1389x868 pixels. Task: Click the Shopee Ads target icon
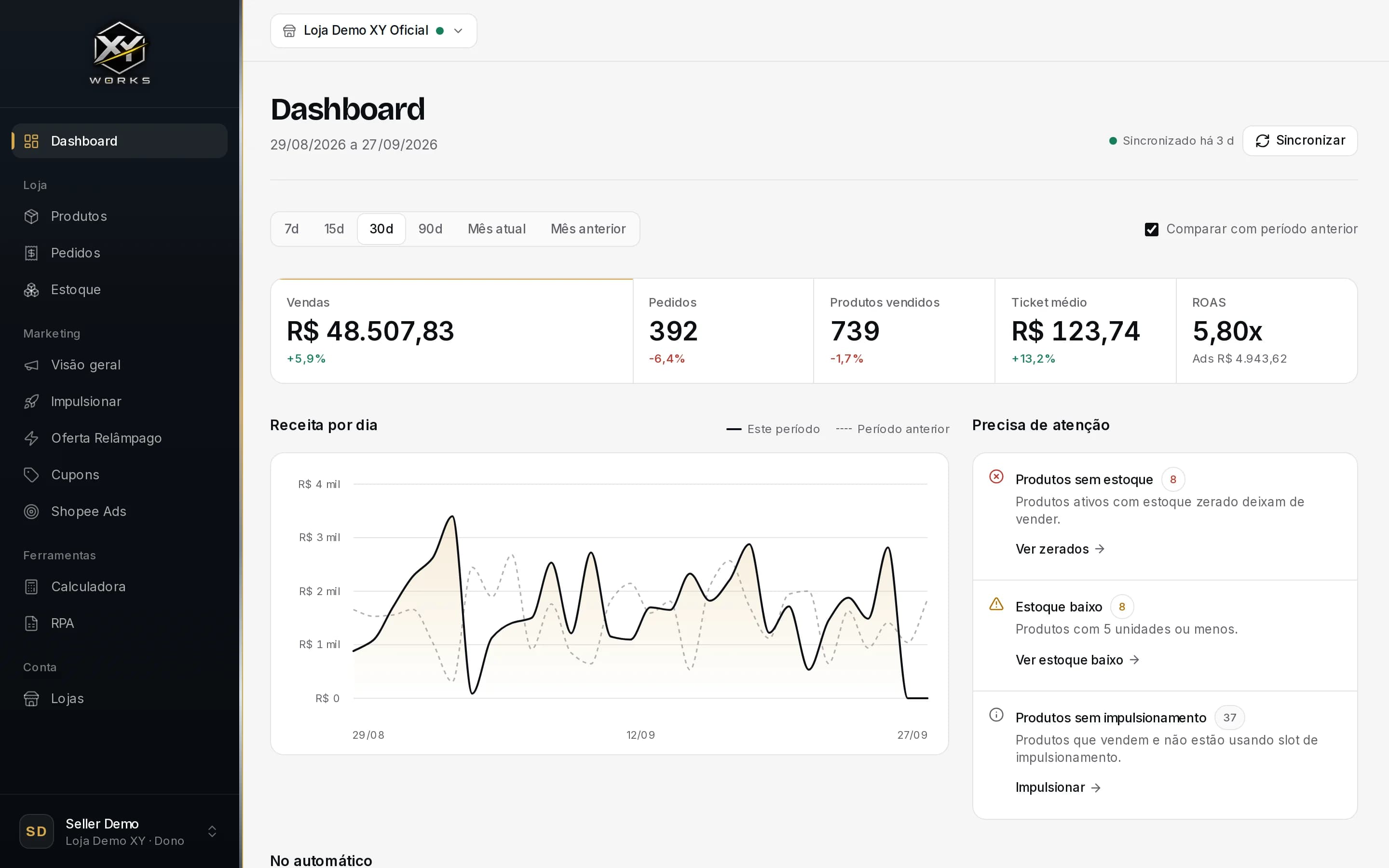click(31, 512)
